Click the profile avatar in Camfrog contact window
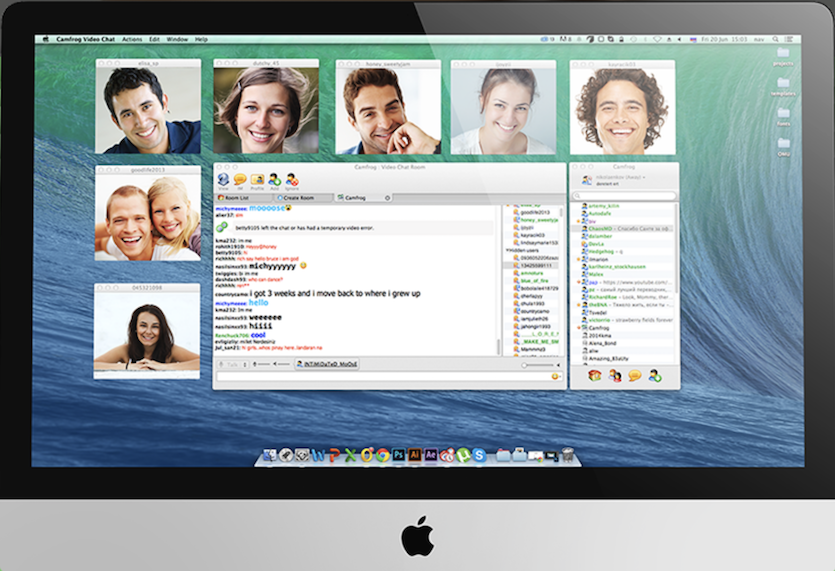Image resolution: width=835 pixels, height=571 pixels. coord(587,180)
